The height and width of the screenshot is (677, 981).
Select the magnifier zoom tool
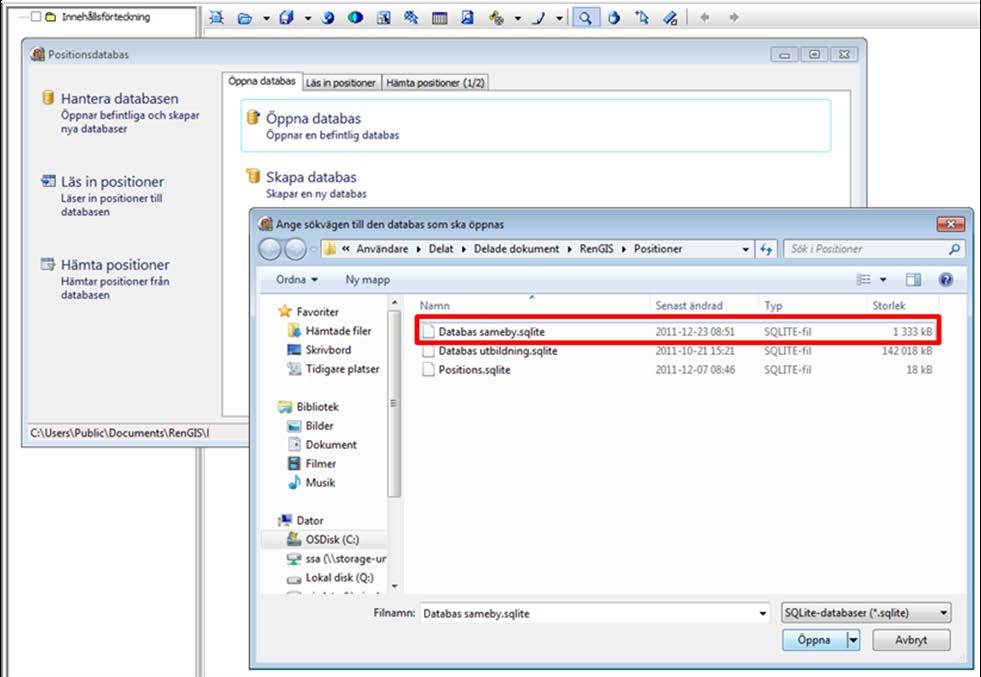[x=585, y=18]
